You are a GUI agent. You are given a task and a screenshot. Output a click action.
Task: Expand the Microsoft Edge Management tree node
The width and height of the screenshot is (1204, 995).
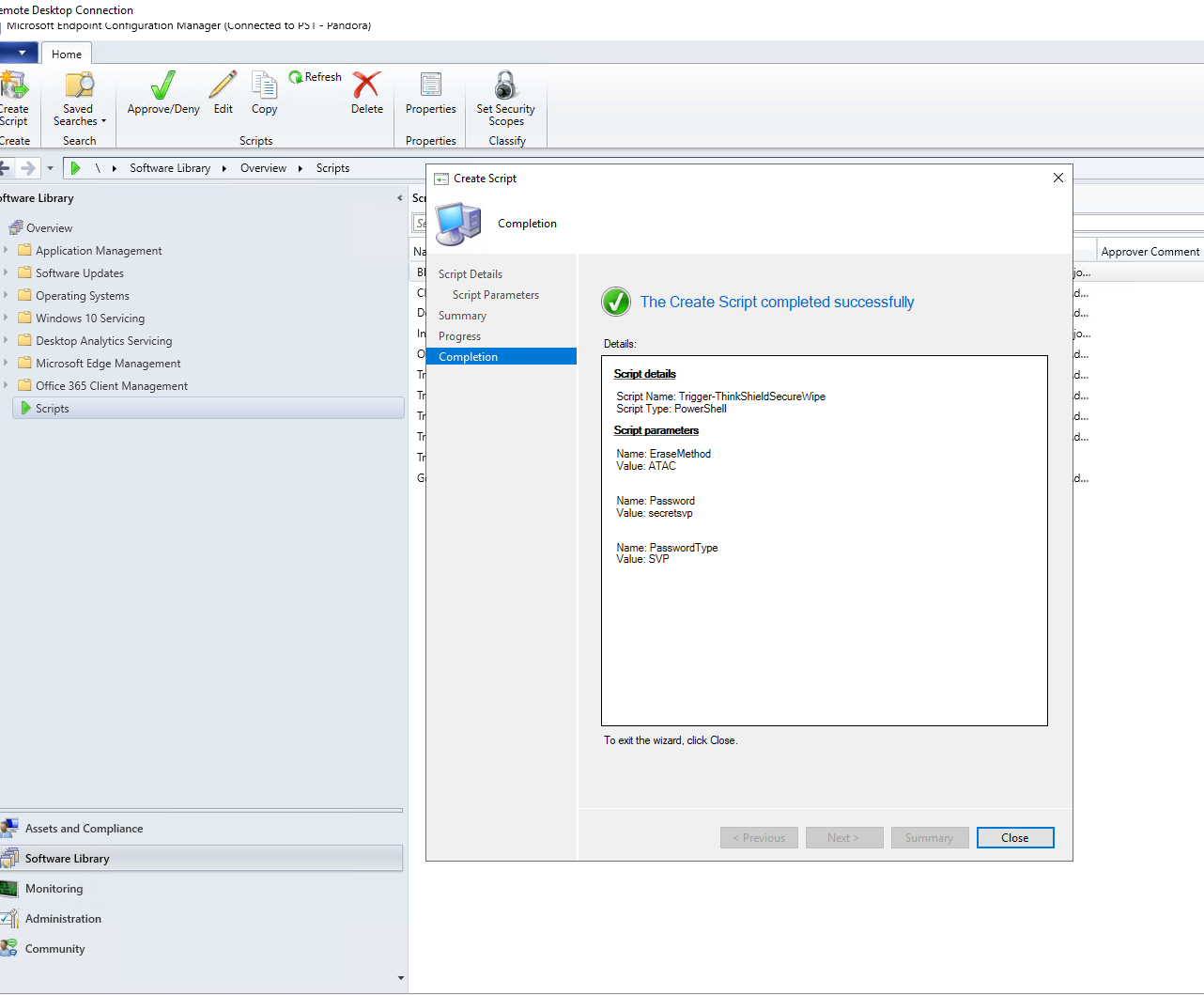pos(6,363)
